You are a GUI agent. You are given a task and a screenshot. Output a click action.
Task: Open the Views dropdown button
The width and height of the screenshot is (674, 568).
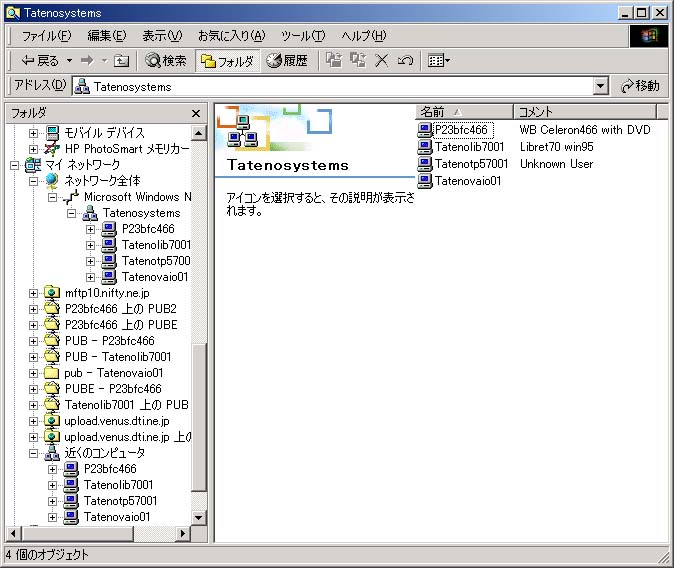pyautogui.click(x=439, y=61)
